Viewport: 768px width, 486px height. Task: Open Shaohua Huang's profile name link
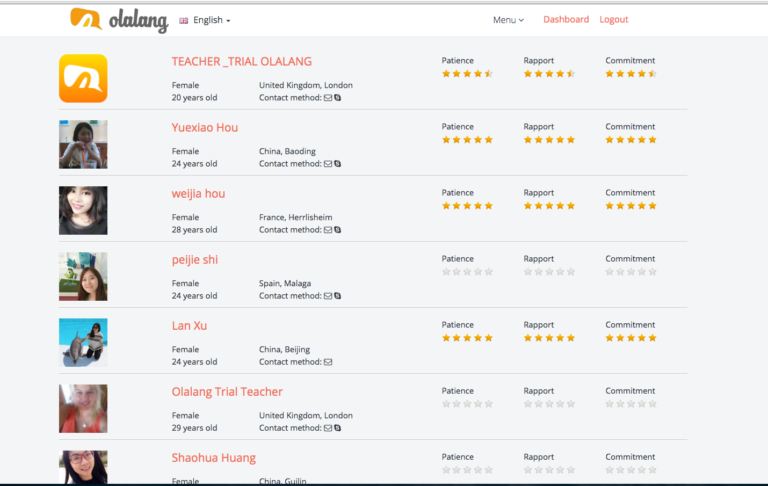(213, 457)
